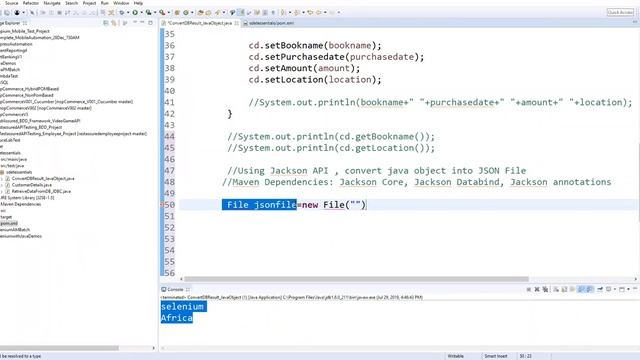Expand RetrieveDataFromDB_JDBC.java tree node
640x360 pixels.
pos(2,191)
